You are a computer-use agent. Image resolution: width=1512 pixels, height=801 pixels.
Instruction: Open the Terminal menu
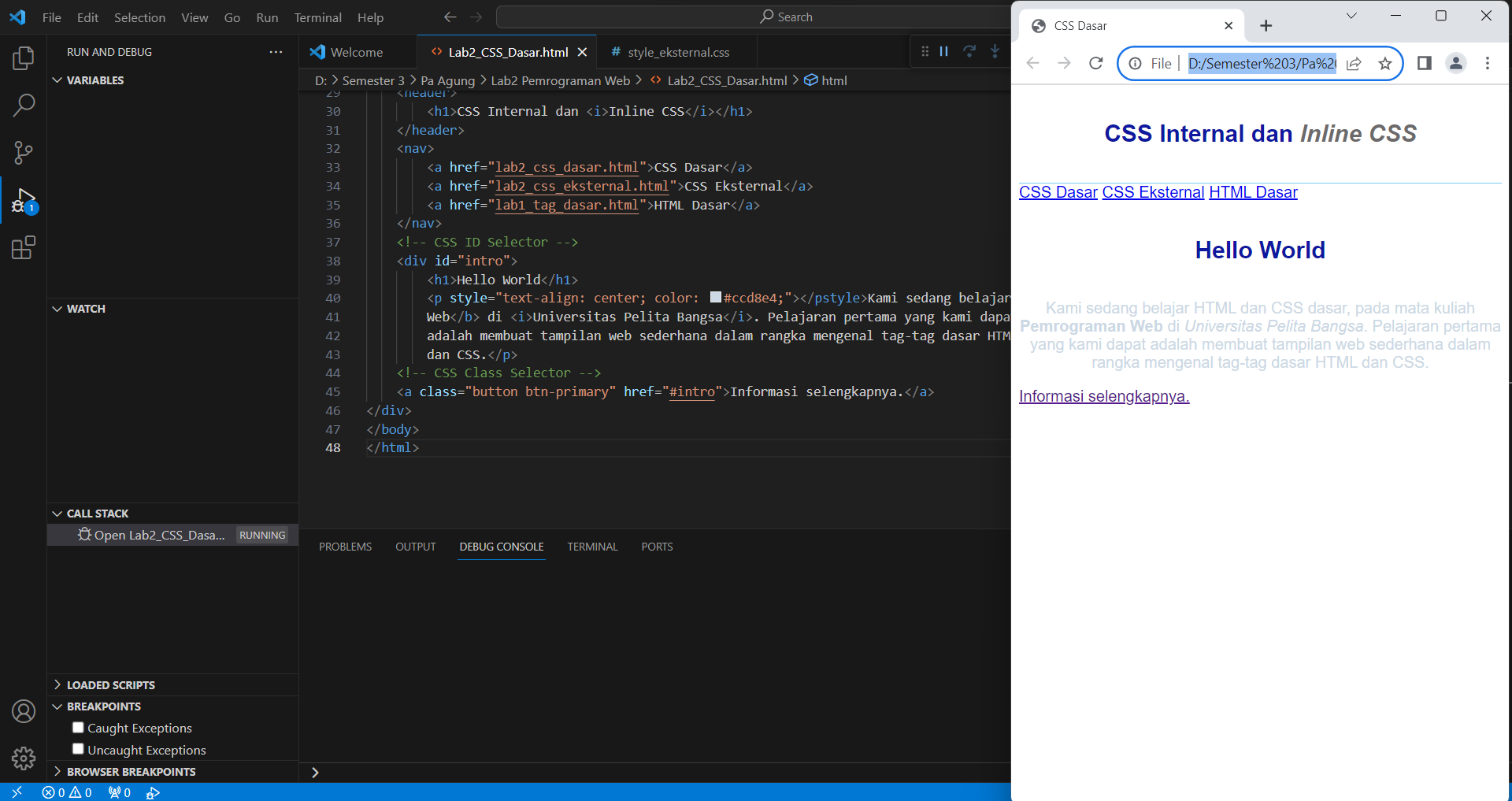317,17
